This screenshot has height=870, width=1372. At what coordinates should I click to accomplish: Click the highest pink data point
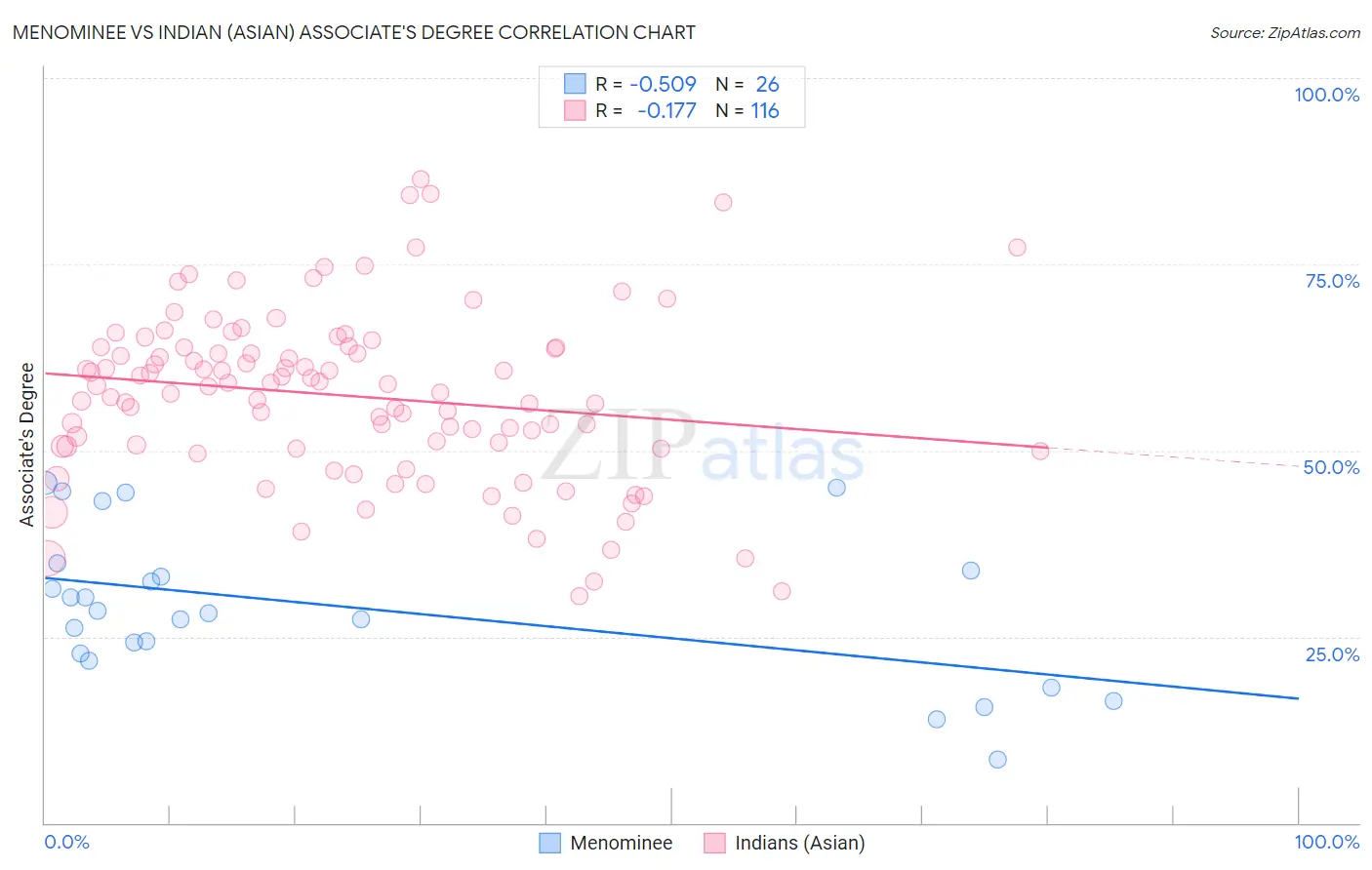point(421,178)
